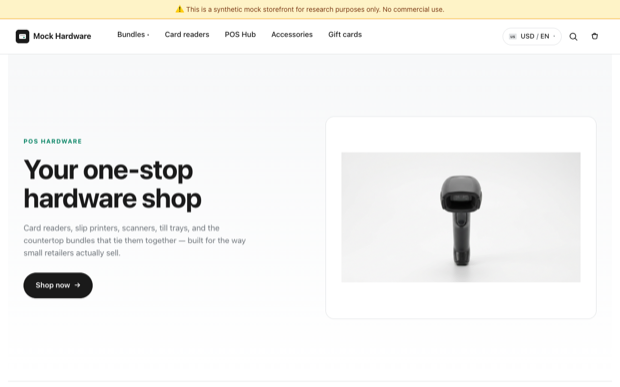
Task: Click the 'Your one-stop hardware shop' heading
Action: click(113, 184)
